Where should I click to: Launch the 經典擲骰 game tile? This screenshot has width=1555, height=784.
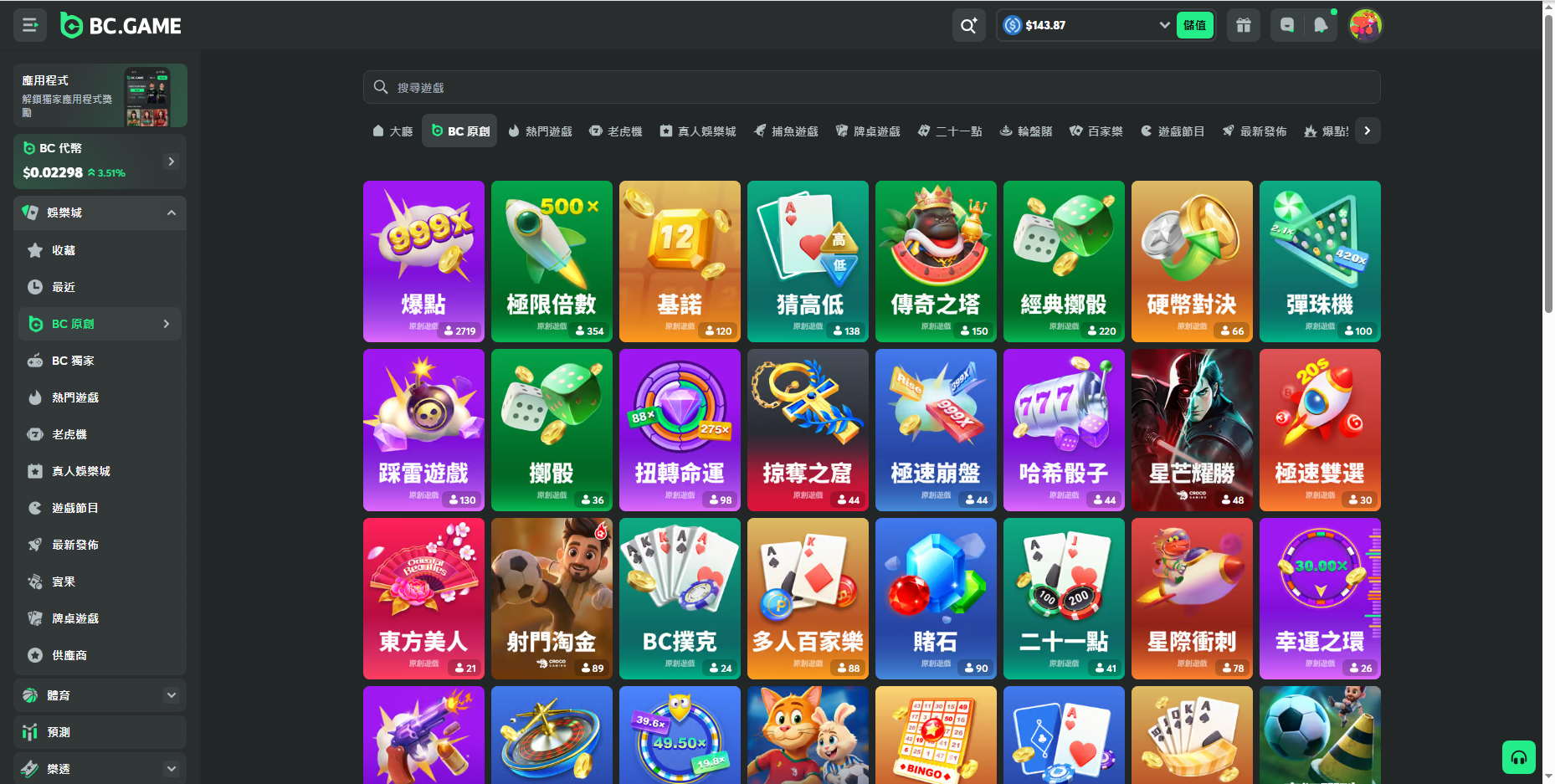(x=1064, y=261)
